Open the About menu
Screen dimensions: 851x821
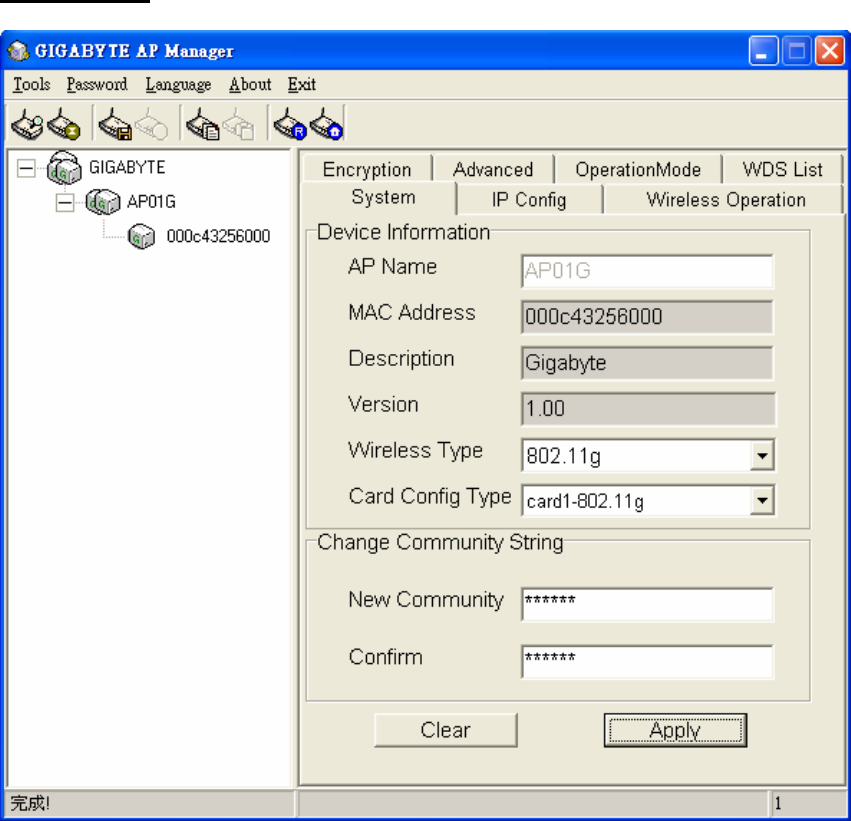(250, 84)
